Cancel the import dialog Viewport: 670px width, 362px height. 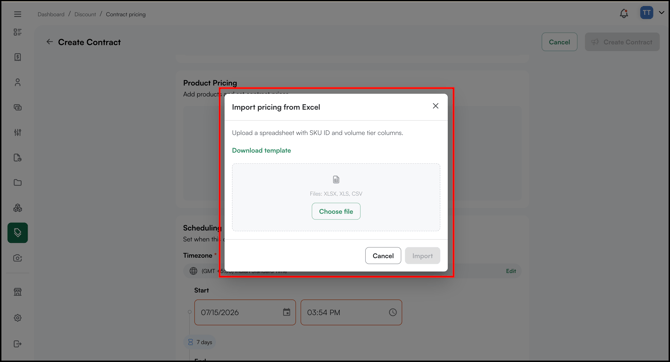[x=383, y=256]
